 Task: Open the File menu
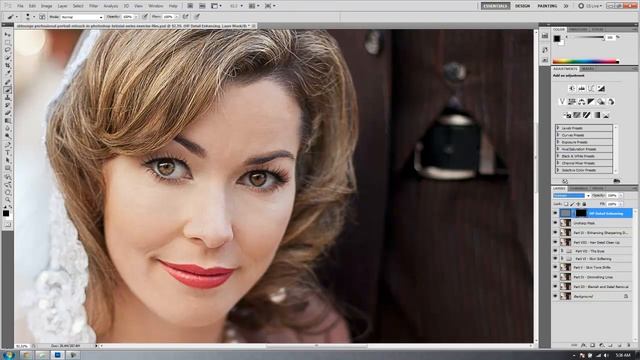20,6
